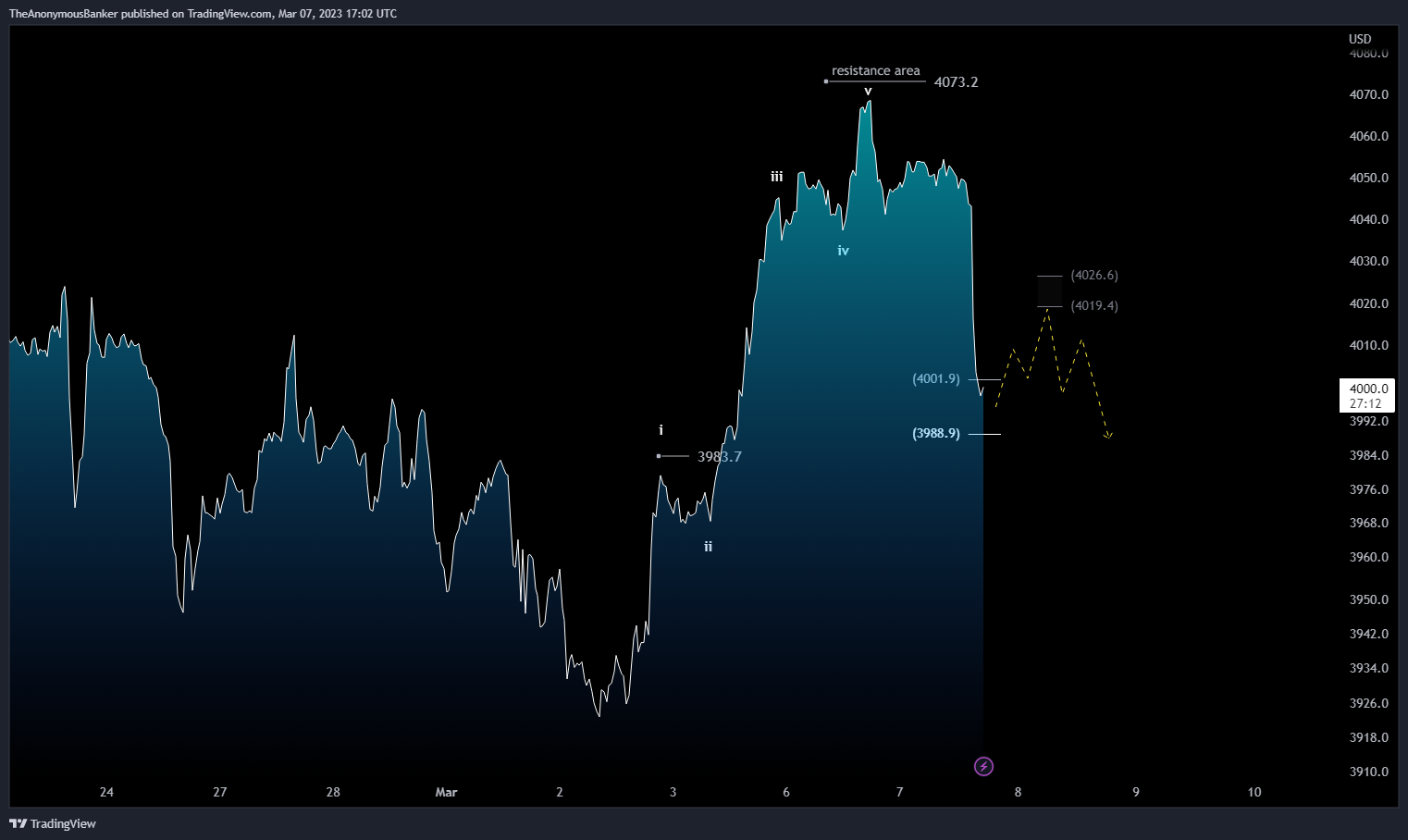Click the 3910.0 price axis value
1408x840 pixels.
pyautogui.click(x=1369, y=772)
